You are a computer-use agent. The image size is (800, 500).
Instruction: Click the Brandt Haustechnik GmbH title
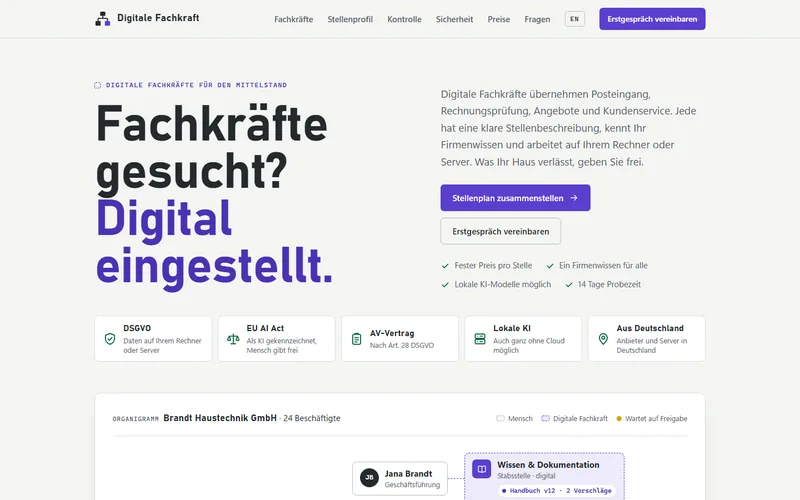220,418
